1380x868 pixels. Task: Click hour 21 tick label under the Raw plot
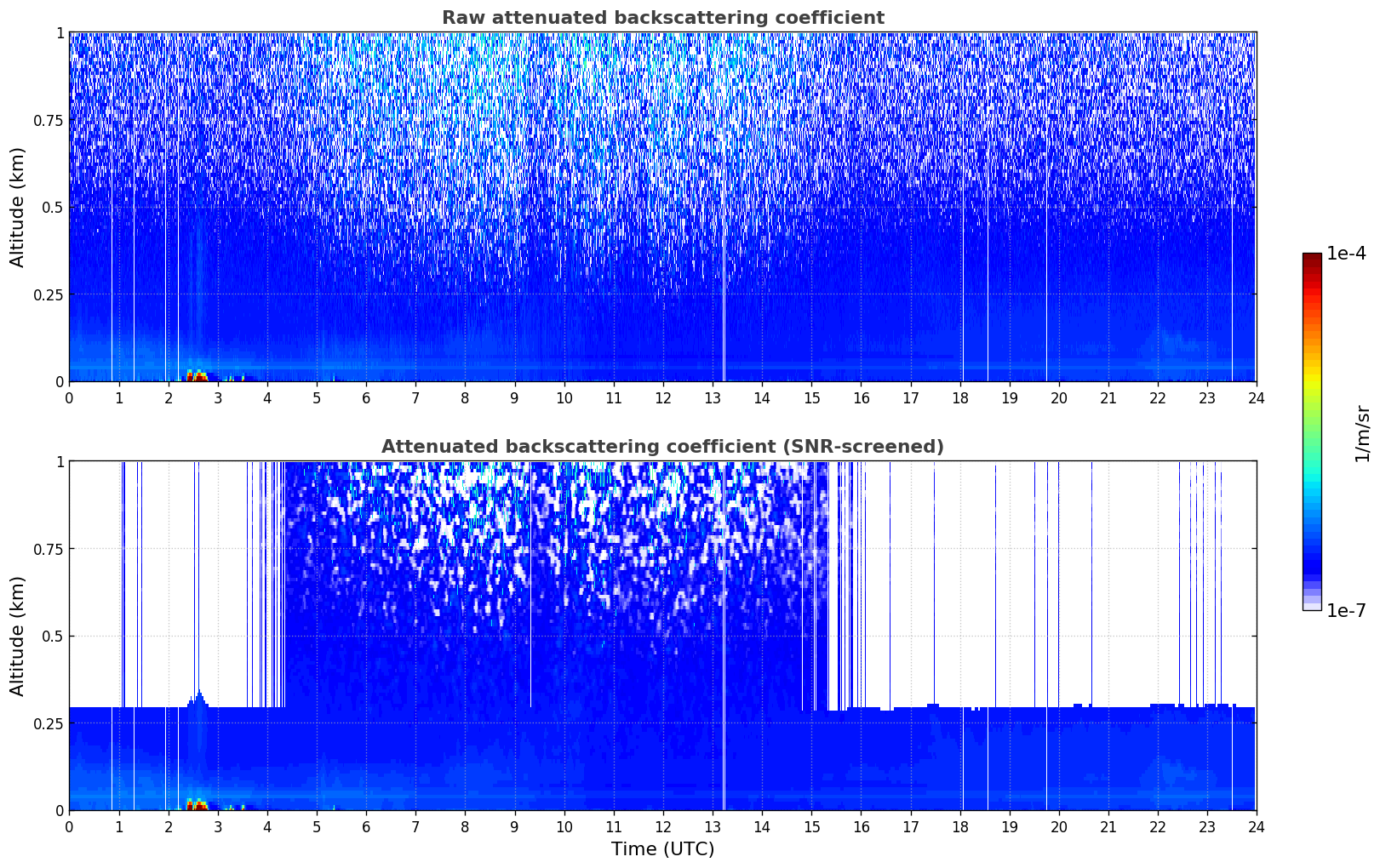(1108, 397)
